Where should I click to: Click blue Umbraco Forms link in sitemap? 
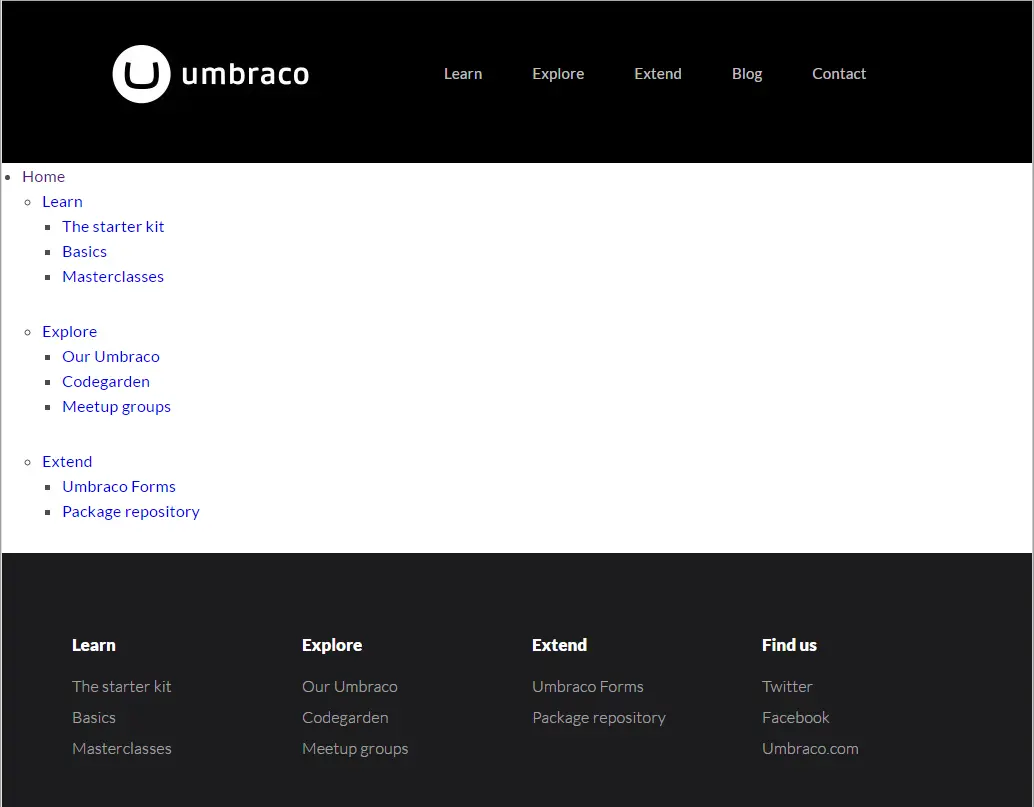click(x=119, y=487)
